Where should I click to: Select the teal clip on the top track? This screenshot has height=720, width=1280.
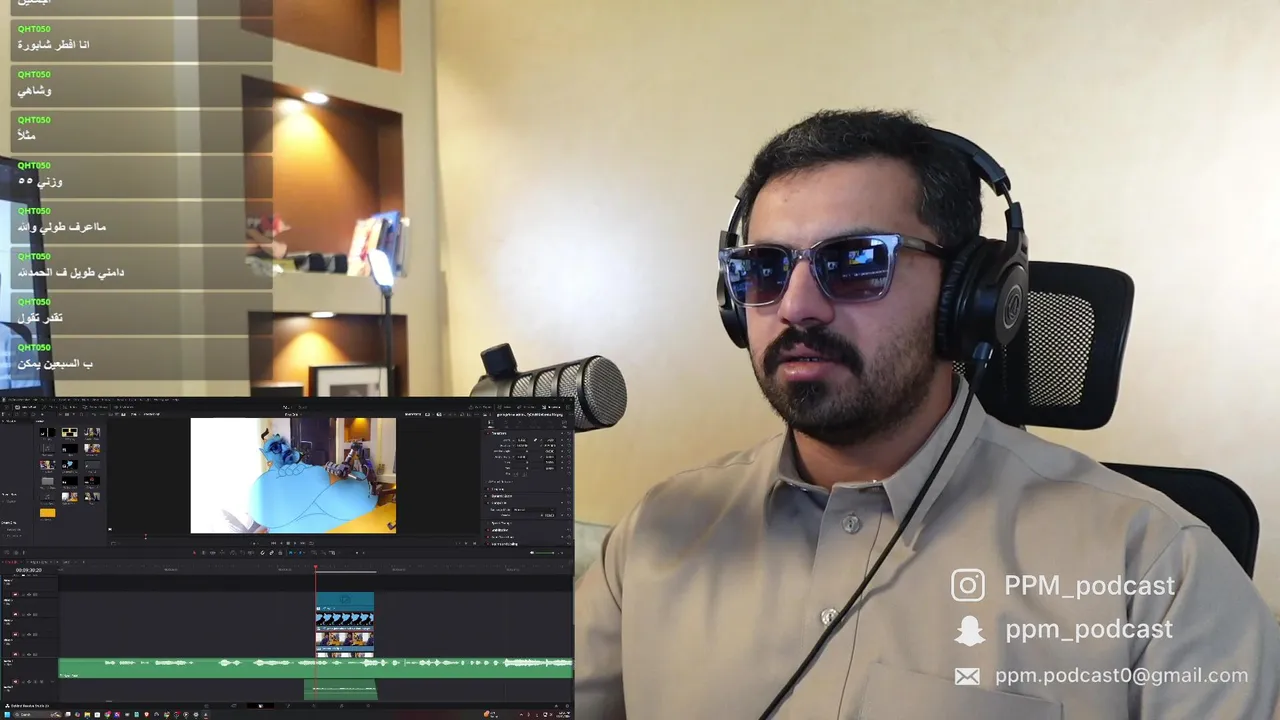point(345,601)
